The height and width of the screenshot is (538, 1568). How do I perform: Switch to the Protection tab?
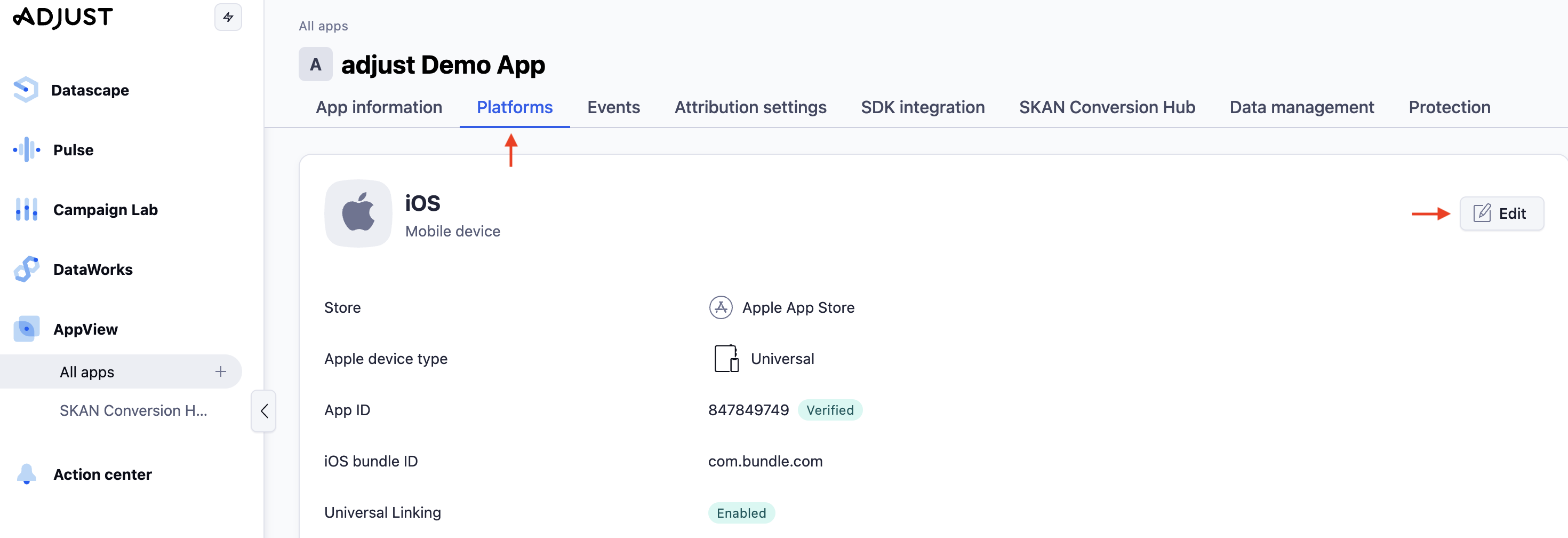1449,107
